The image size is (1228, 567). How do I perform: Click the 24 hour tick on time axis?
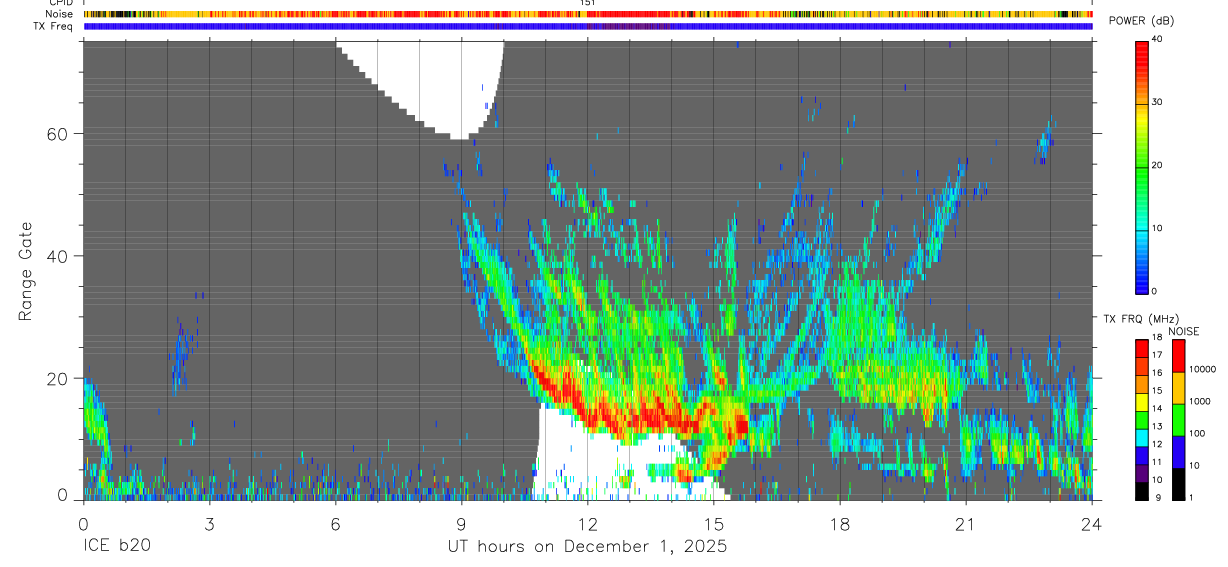tap(1092, 523)
